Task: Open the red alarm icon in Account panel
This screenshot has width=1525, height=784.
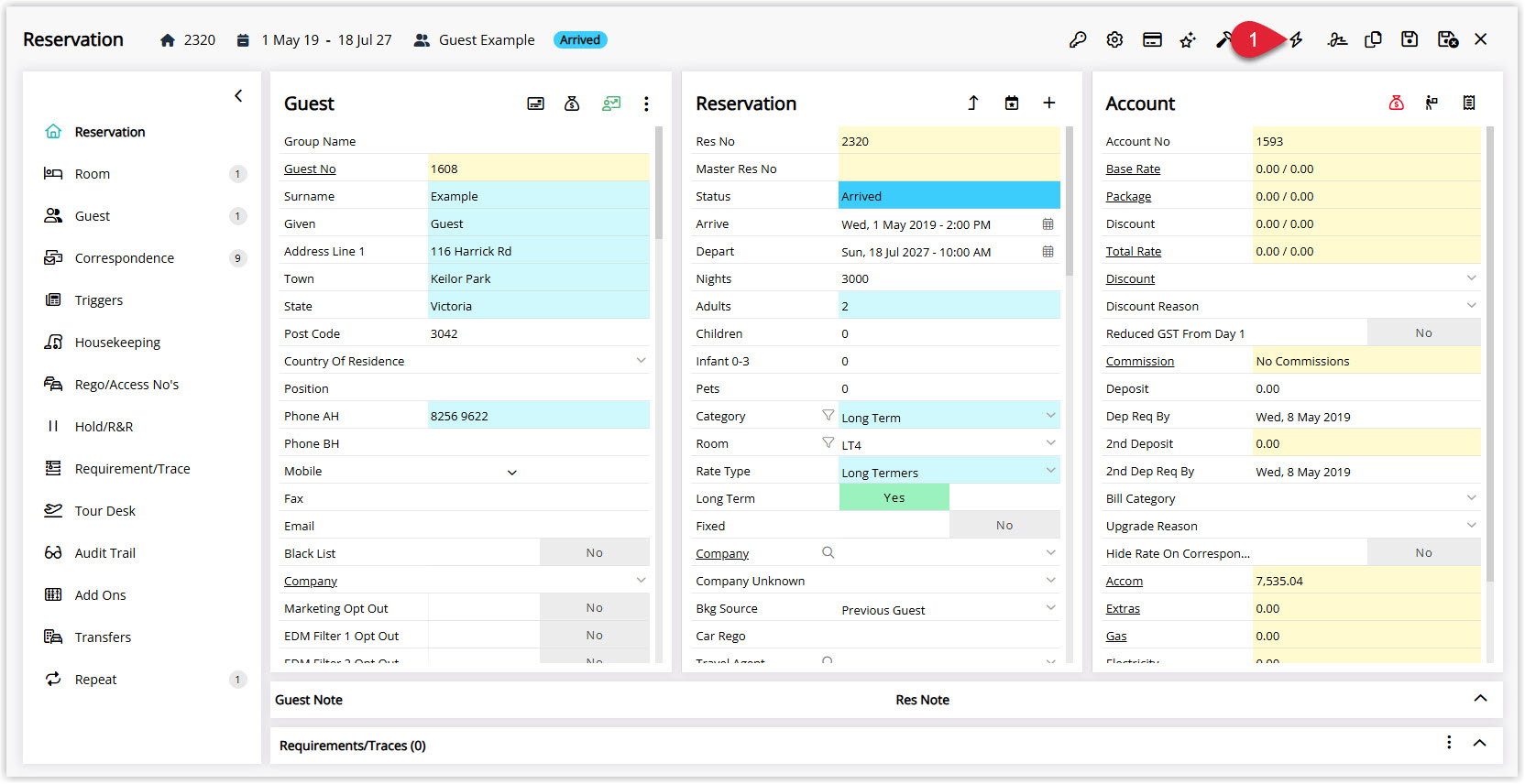Action: [1397, 103]
